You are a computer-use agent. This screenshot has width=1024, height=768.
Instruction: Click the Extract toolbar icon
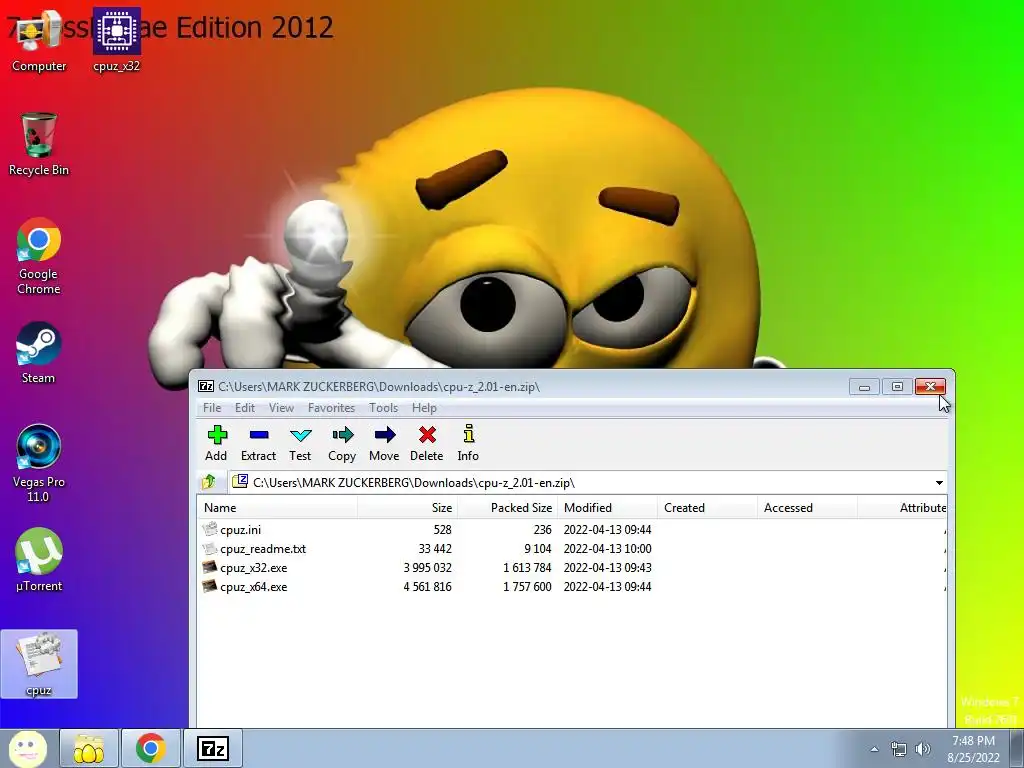coord(259,435)
